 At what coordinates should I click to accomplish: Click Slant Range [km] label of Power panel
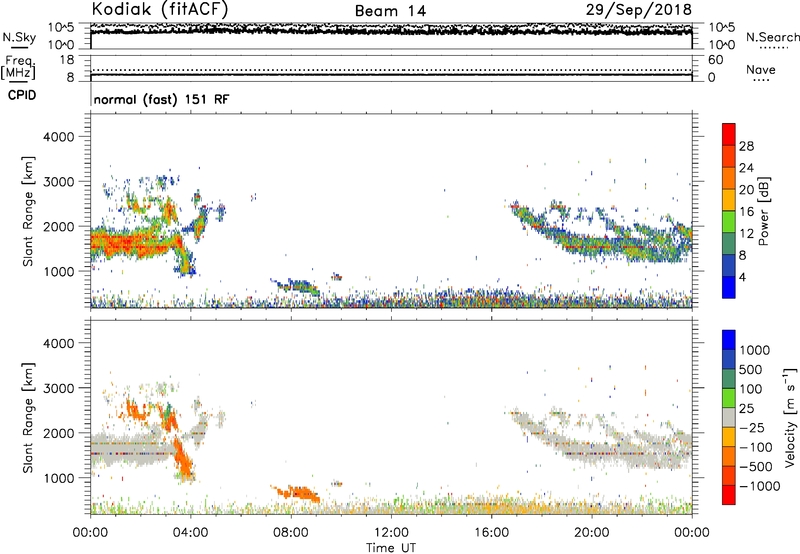28,211
